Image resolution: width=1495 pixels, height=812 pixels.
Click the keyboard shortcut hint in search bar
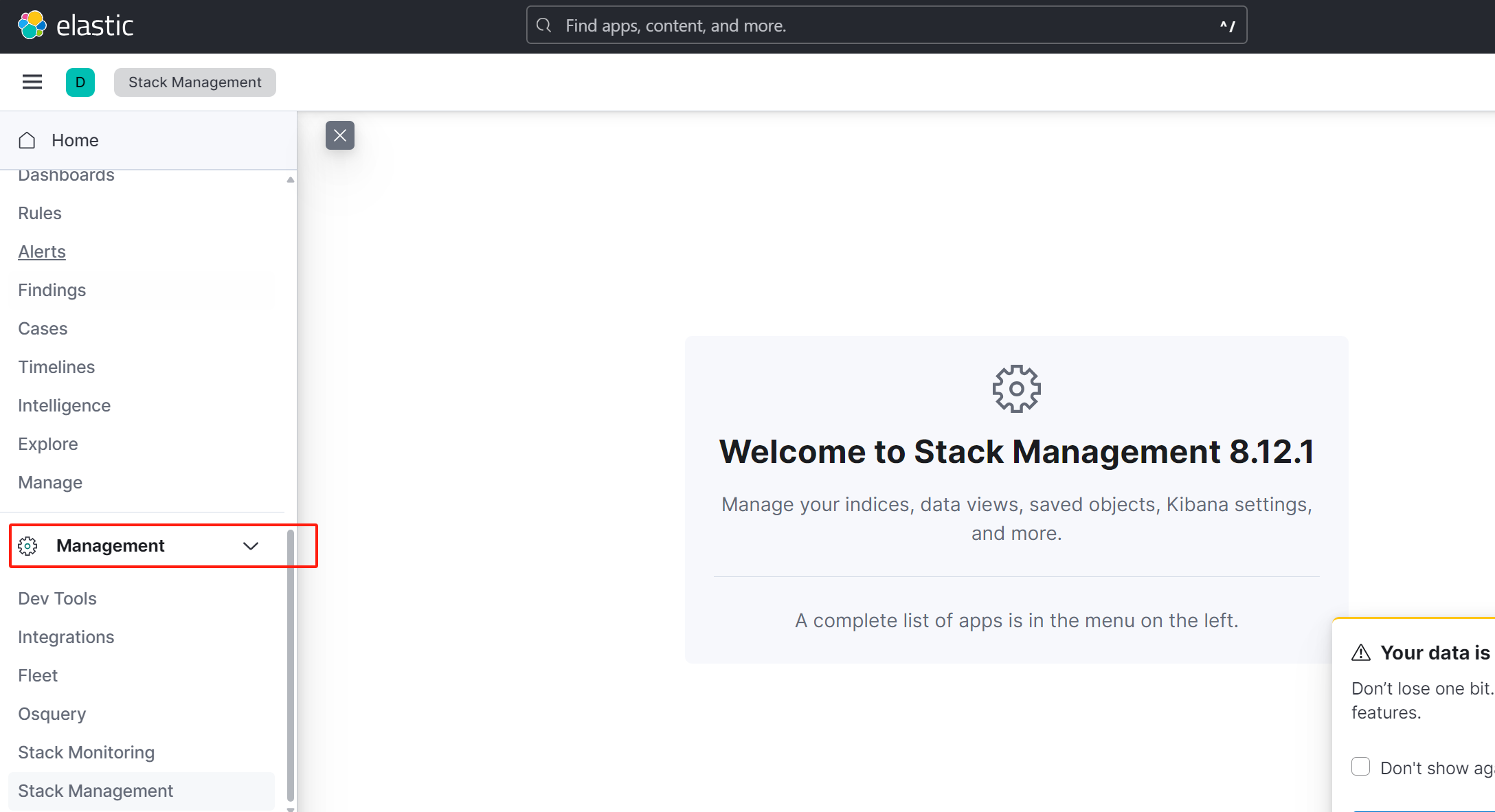(x=1228, y=26)
